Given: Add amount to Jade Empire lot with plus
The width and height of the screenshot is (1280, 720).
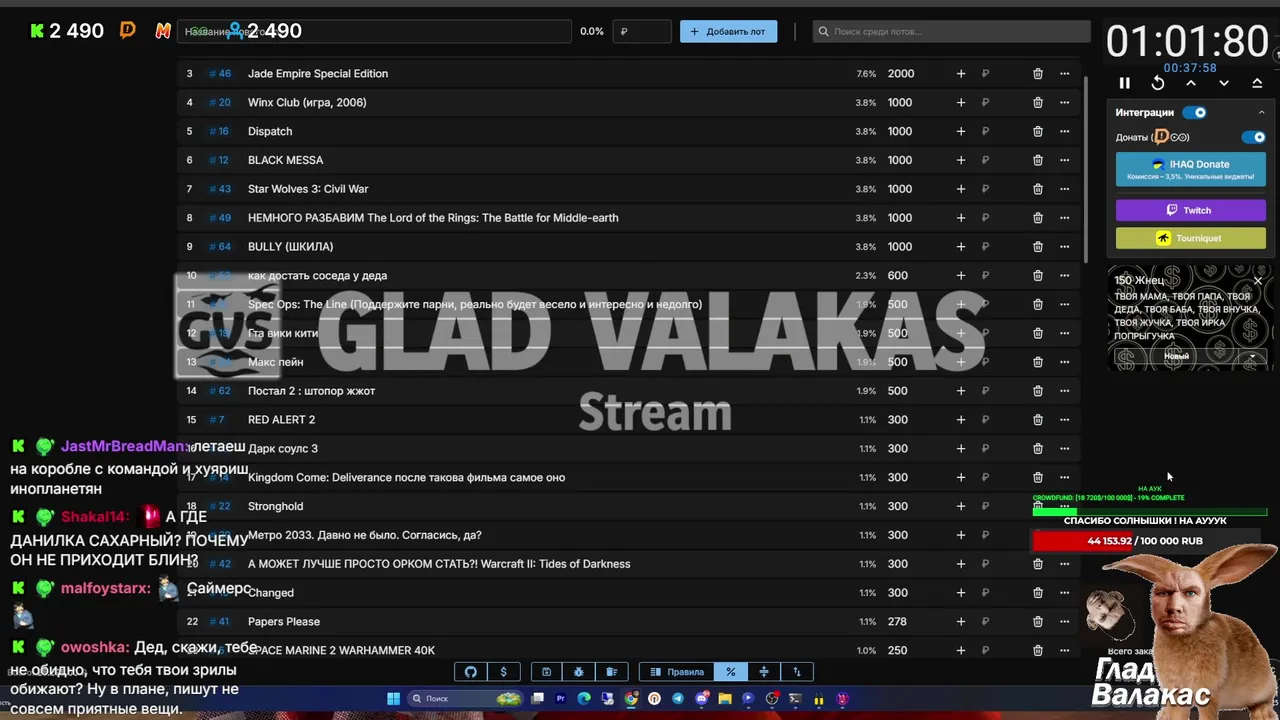Looking at the screenshot, I should (961, 74).
